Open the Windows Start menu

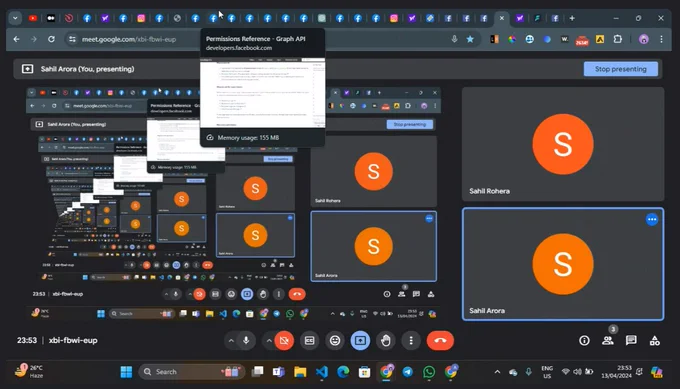(x=126, y=372)
